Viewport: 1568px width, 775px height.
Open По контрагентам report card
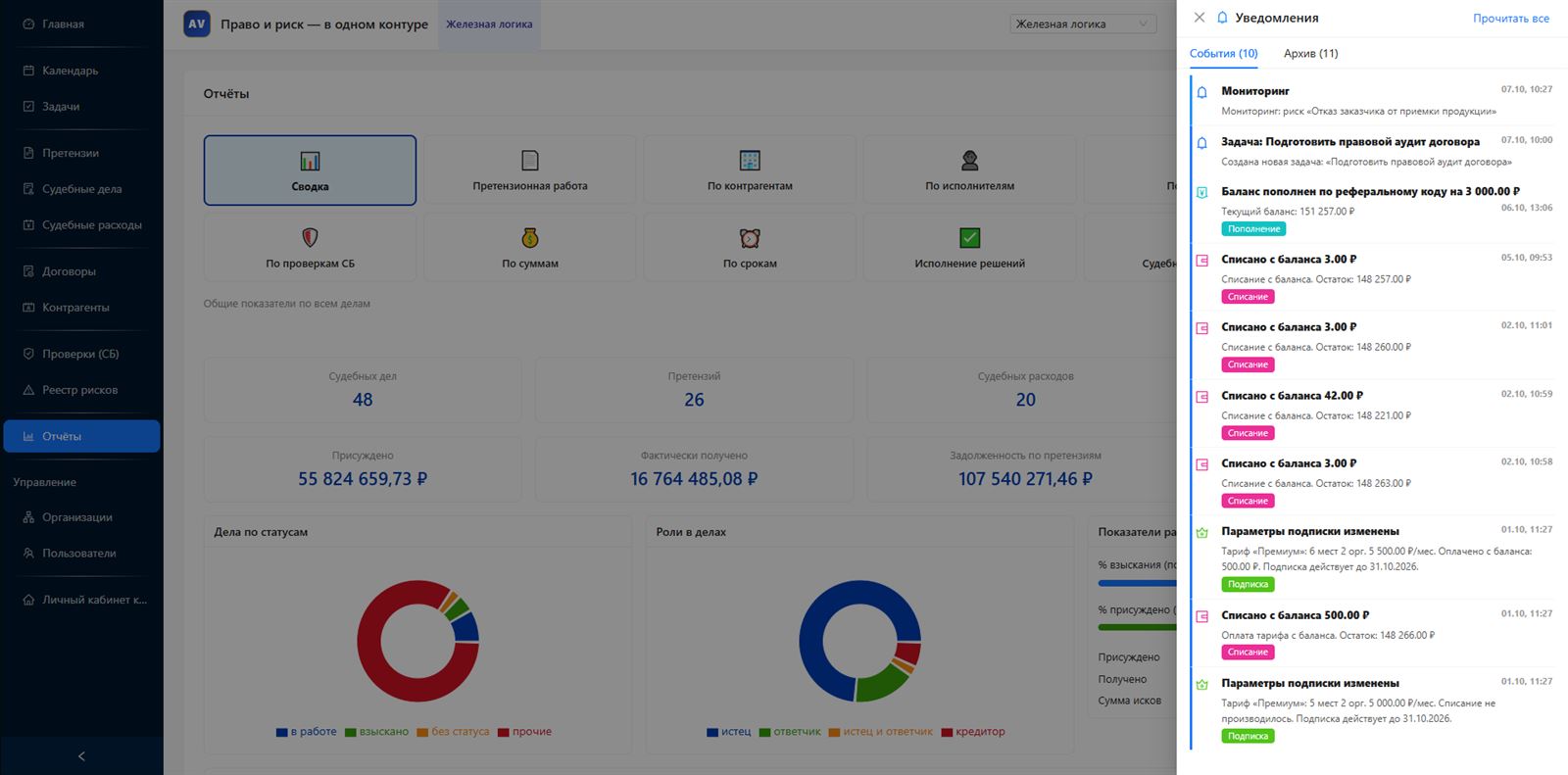click(750, 170)
